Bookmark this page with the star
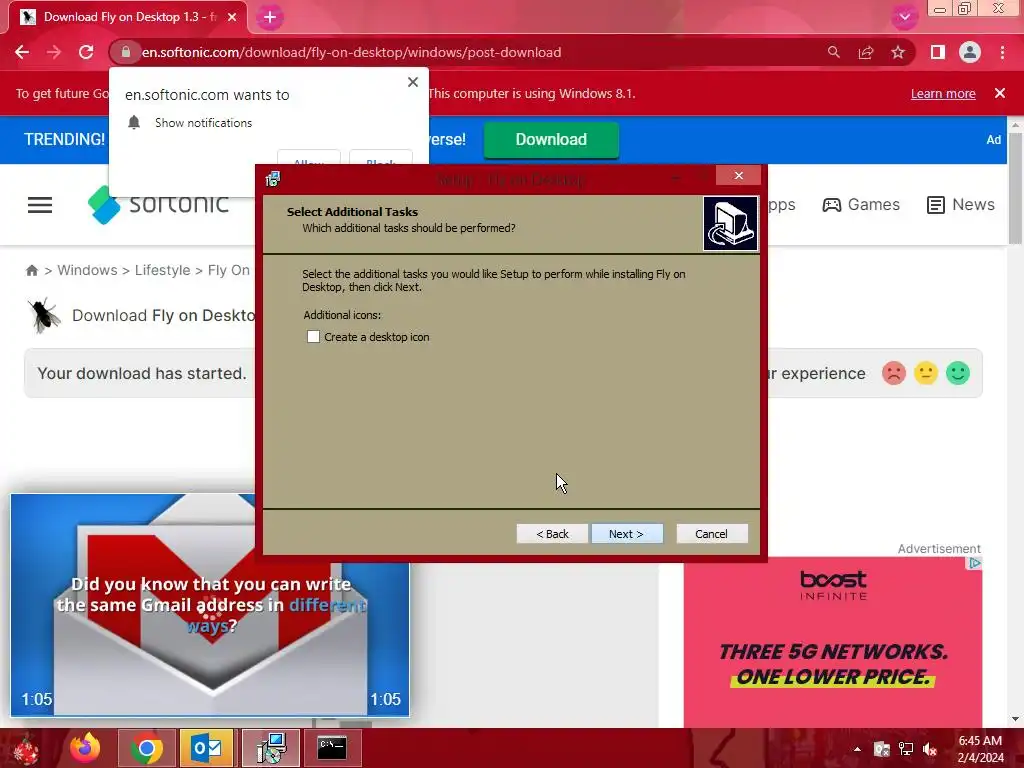Viewport: 1024px width, 768px height. click(x=898, y=52)
